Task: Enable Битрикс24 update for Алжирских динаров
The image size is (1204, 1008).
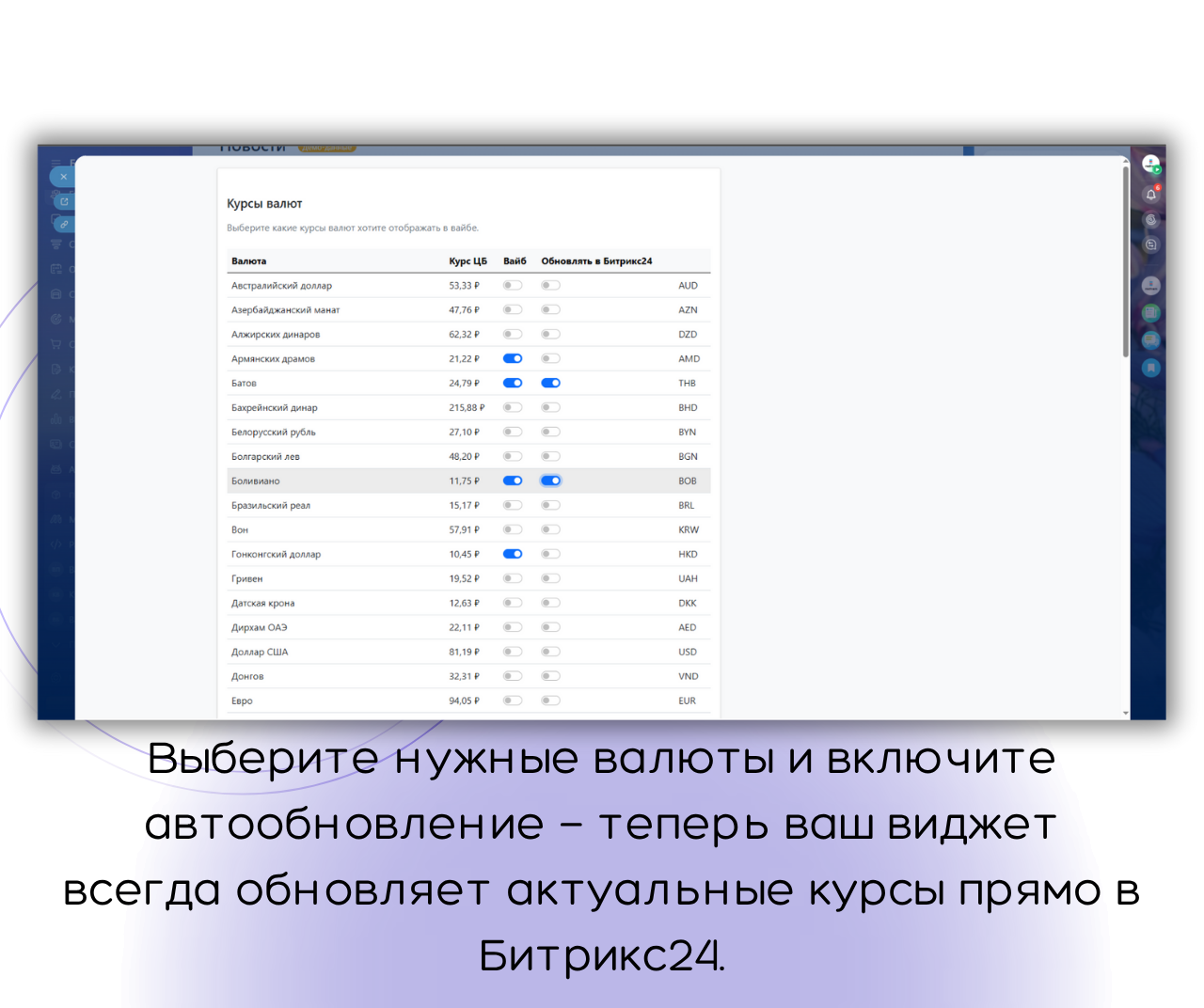Action: 551,334
